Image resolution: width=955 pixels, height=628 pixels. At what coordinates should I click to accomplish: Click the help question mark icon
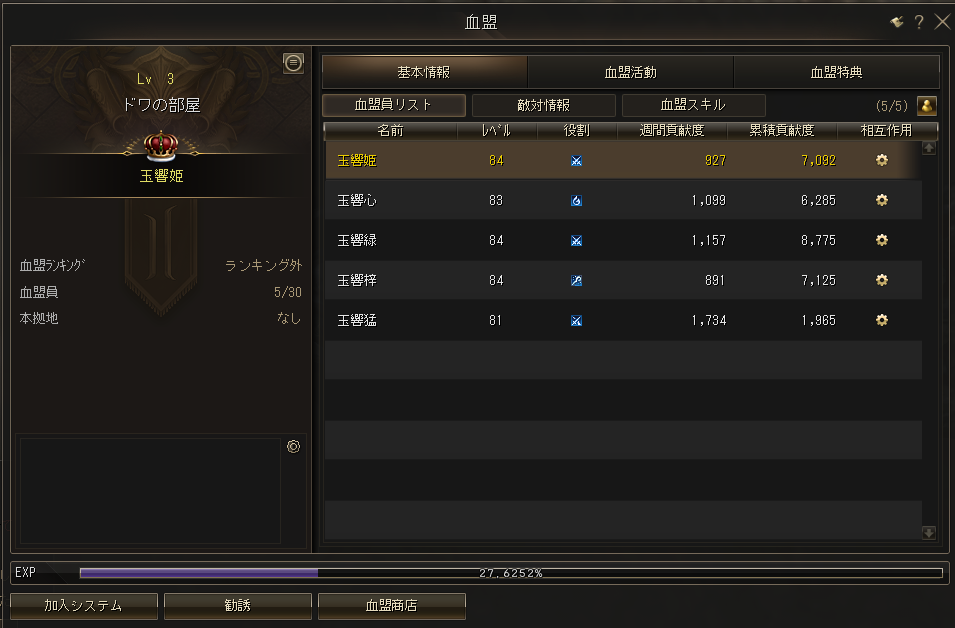[919, 23]
